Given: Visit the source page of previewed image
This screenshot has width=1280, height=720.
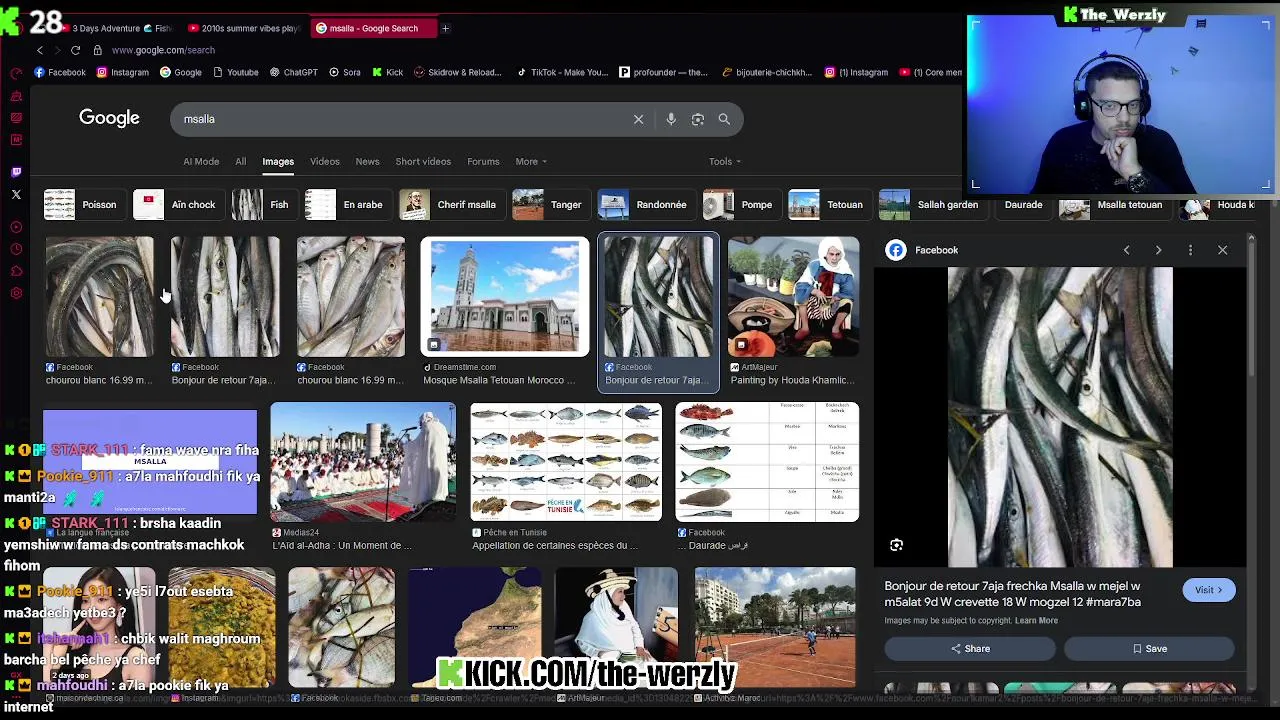Looking at the screenshot, I should pos(1208,590).
